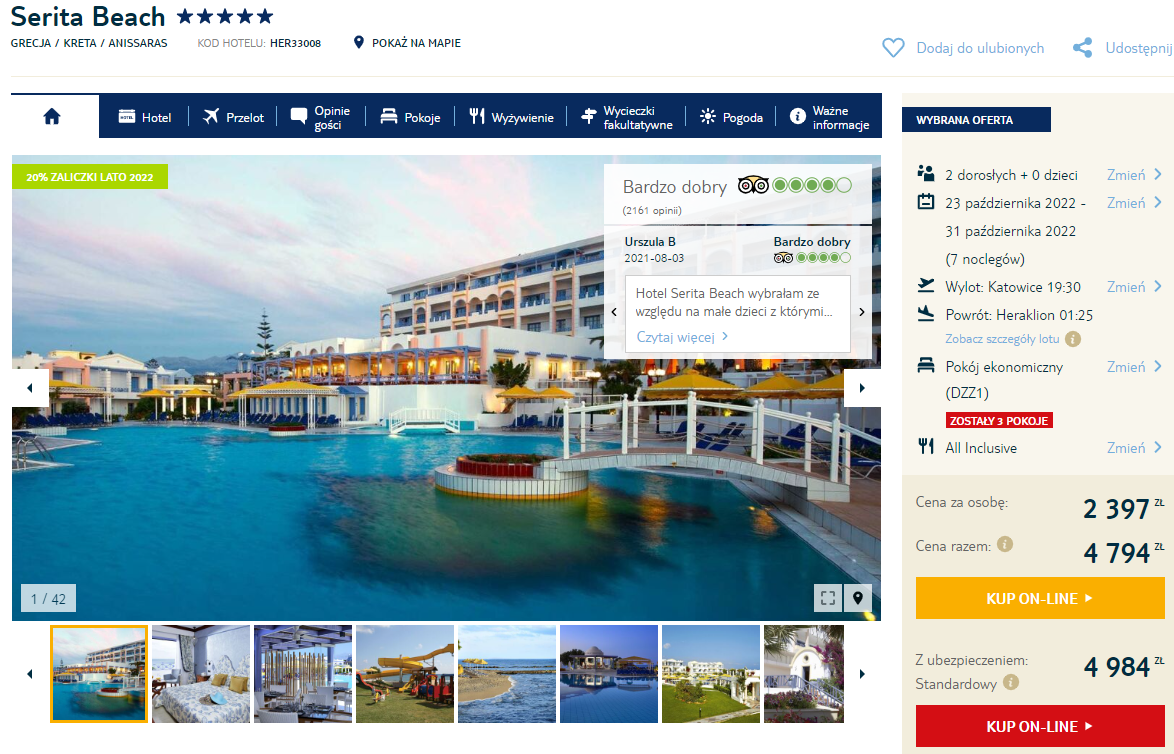Change travel dates using Zmień
The width and height of the screenshot is (1174, 754).
click(x=1134, y=203)
